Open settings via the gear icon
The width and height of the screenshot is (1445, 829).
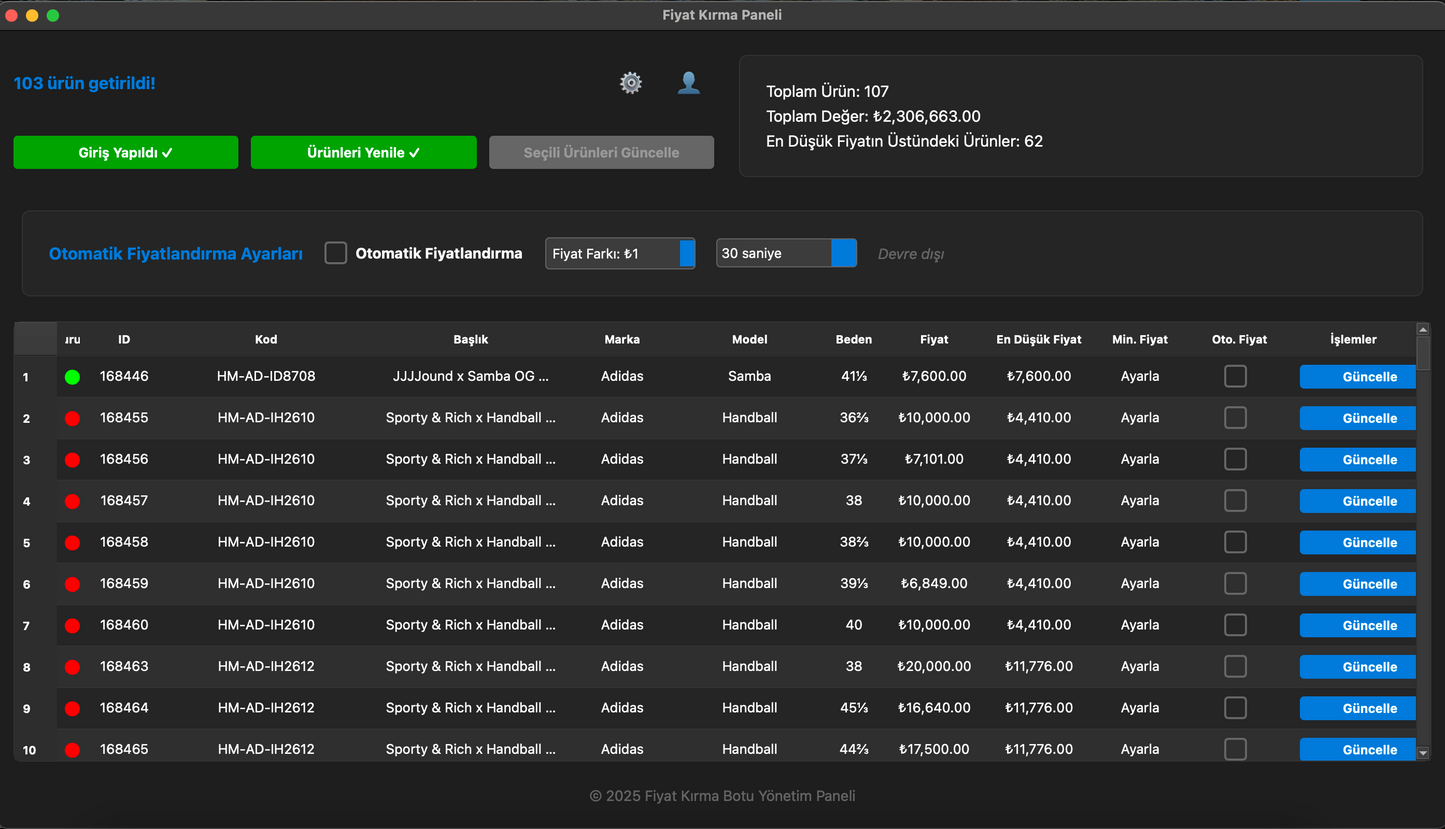631,83
